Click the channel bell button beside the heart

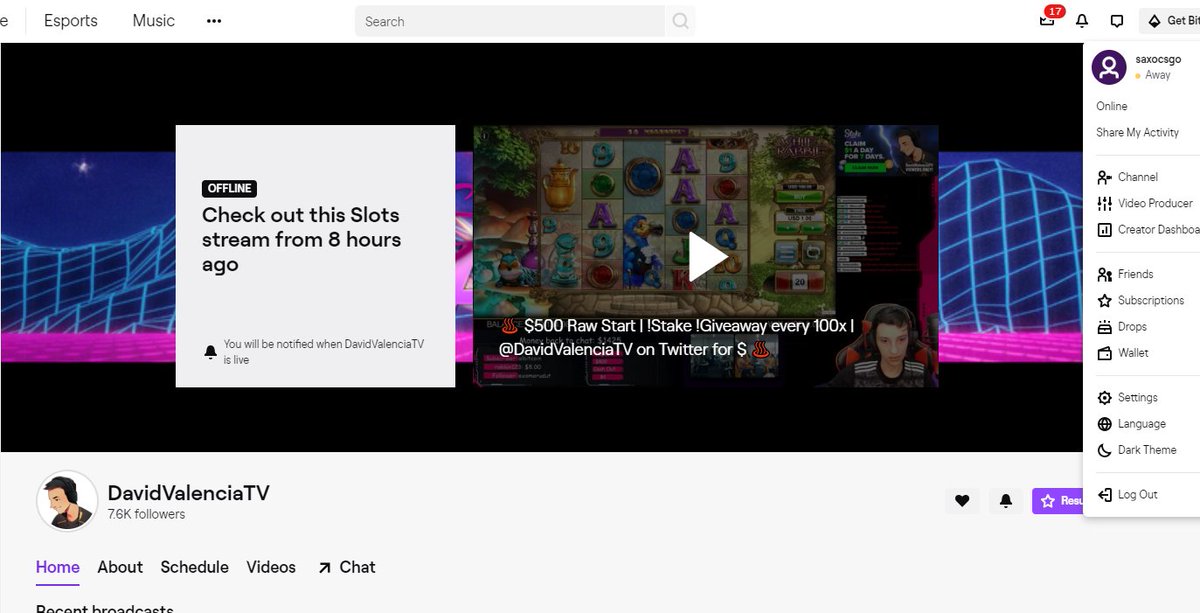pos(1006,501)
